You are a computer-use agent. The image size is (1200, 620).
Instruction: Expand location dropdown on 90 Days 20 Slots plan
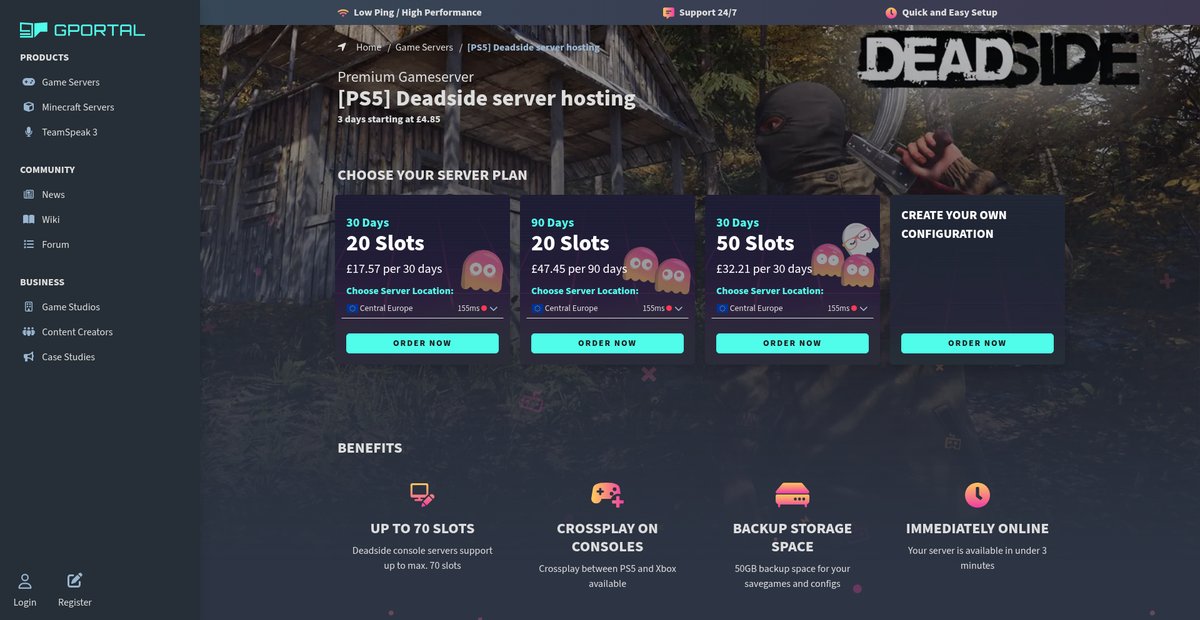tap(607, 308)
